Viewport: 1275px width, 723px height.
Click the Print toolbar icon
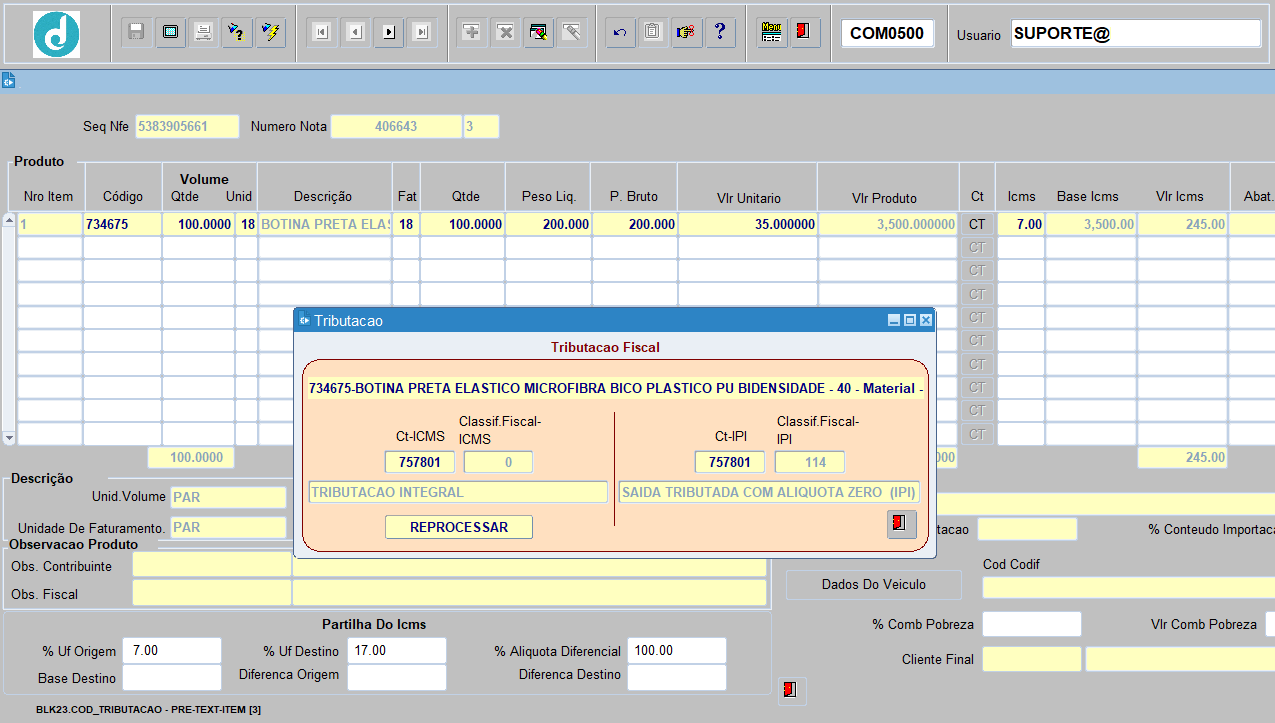pyautogui.click(x=203, y=32)
